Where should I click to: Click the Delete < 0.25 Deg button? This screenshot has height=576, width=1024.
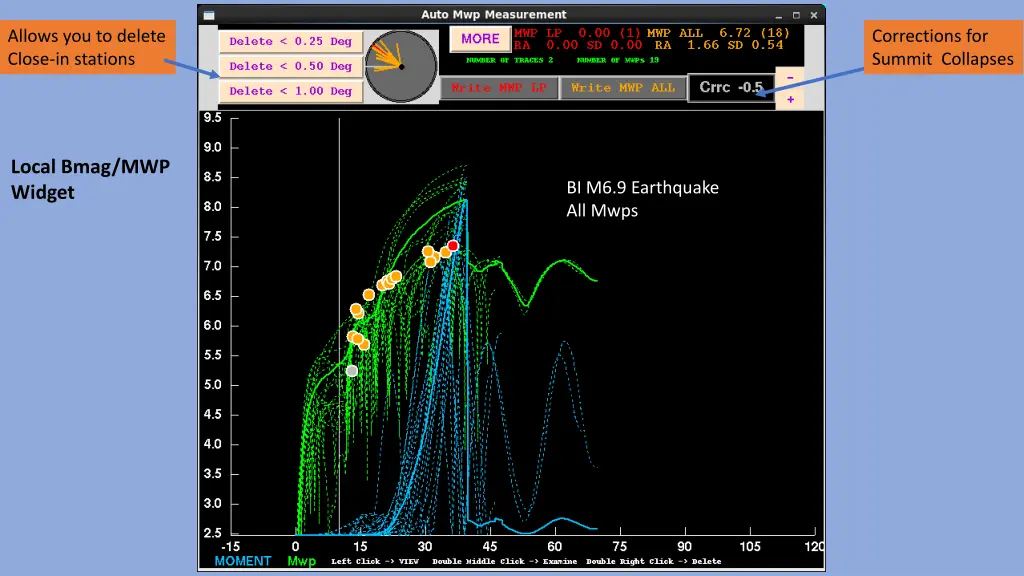point(290,42)
